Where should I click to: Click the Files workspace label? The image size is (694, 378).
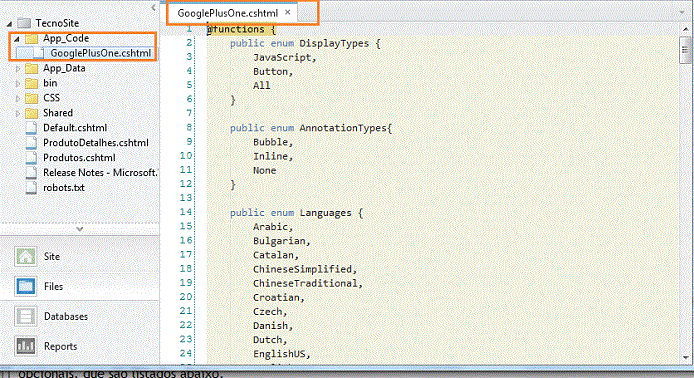[x=54, y=286]
